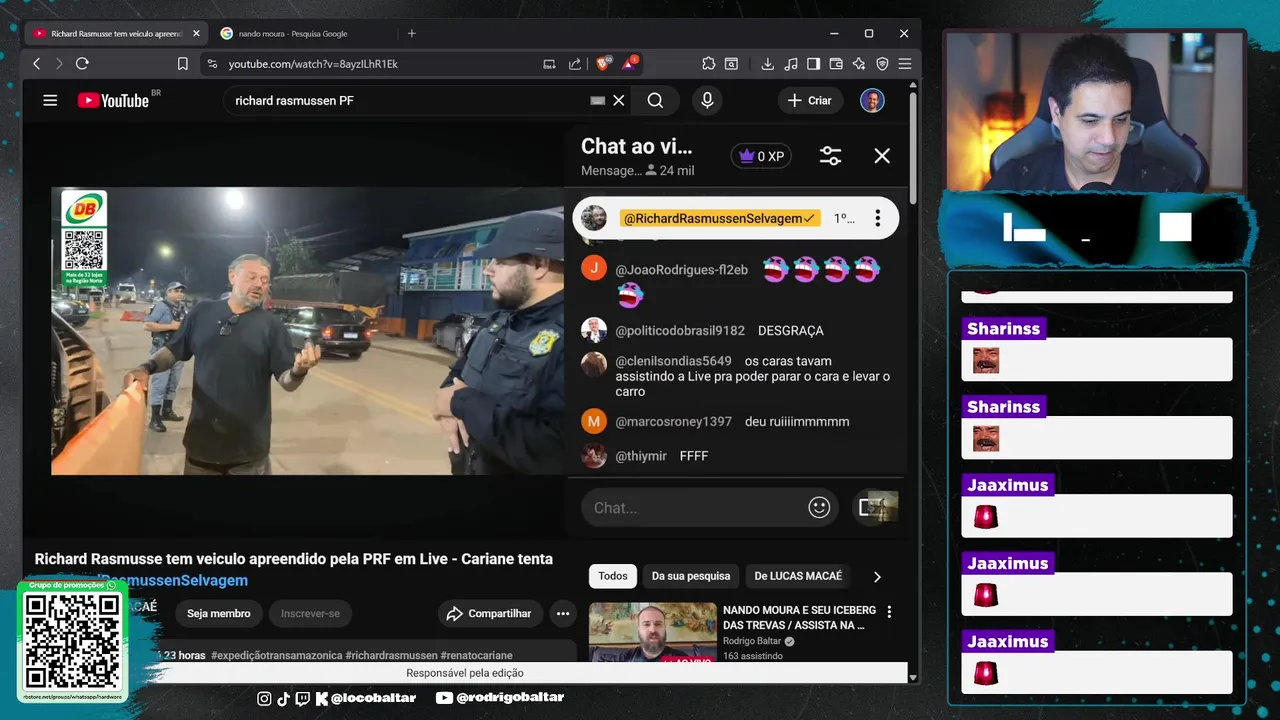Open browser downloads
Screen dimensions: 1280x720
[768, 63]
